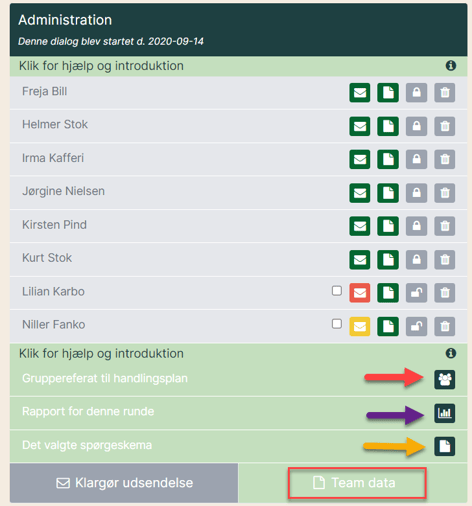Image resolution: width=472 pixels, height=506 pixels.
Task: Click the Team data button
Action: [357, 483]
